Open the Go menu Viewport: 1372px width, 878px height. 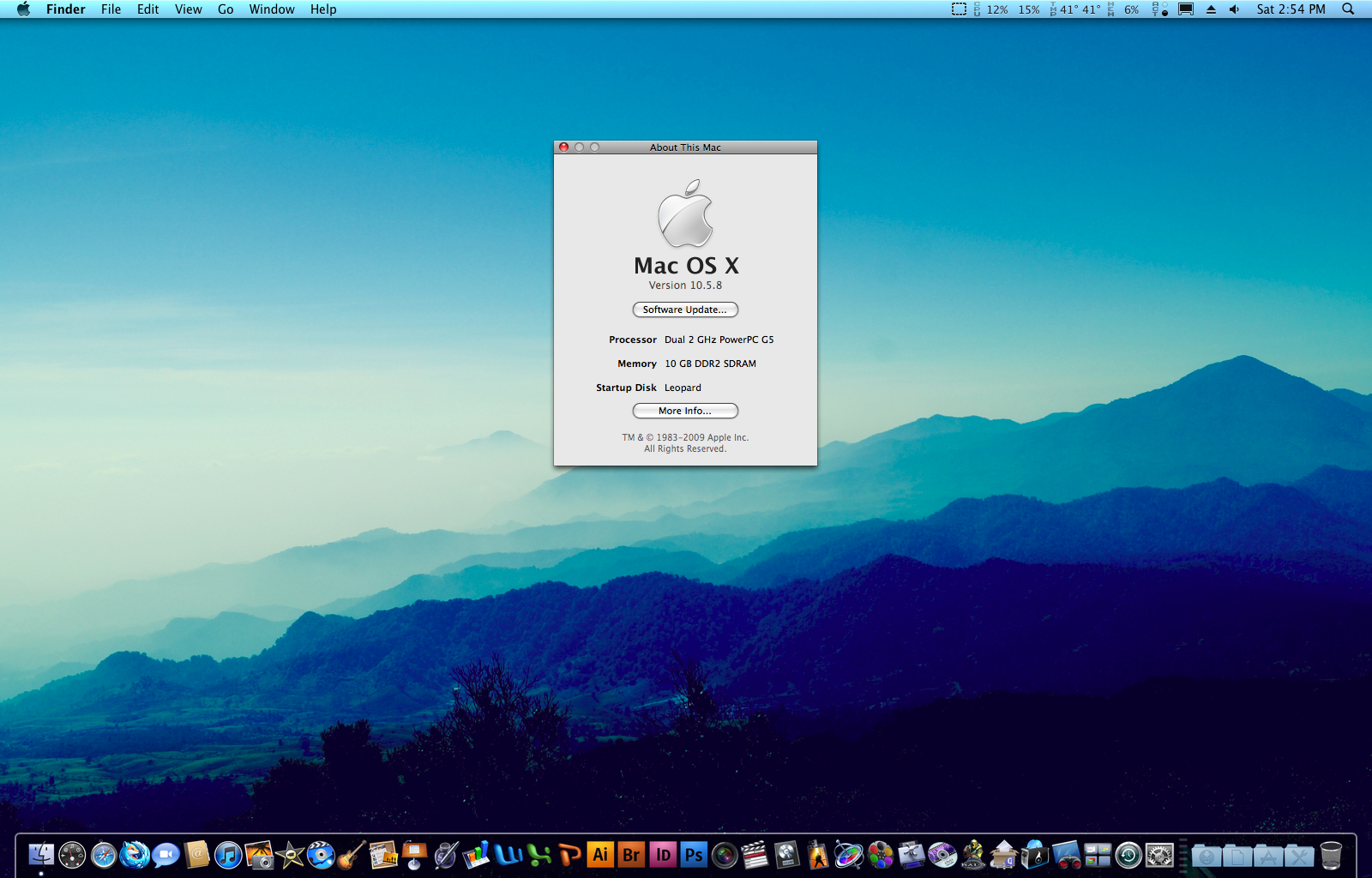tap(226, 9)
